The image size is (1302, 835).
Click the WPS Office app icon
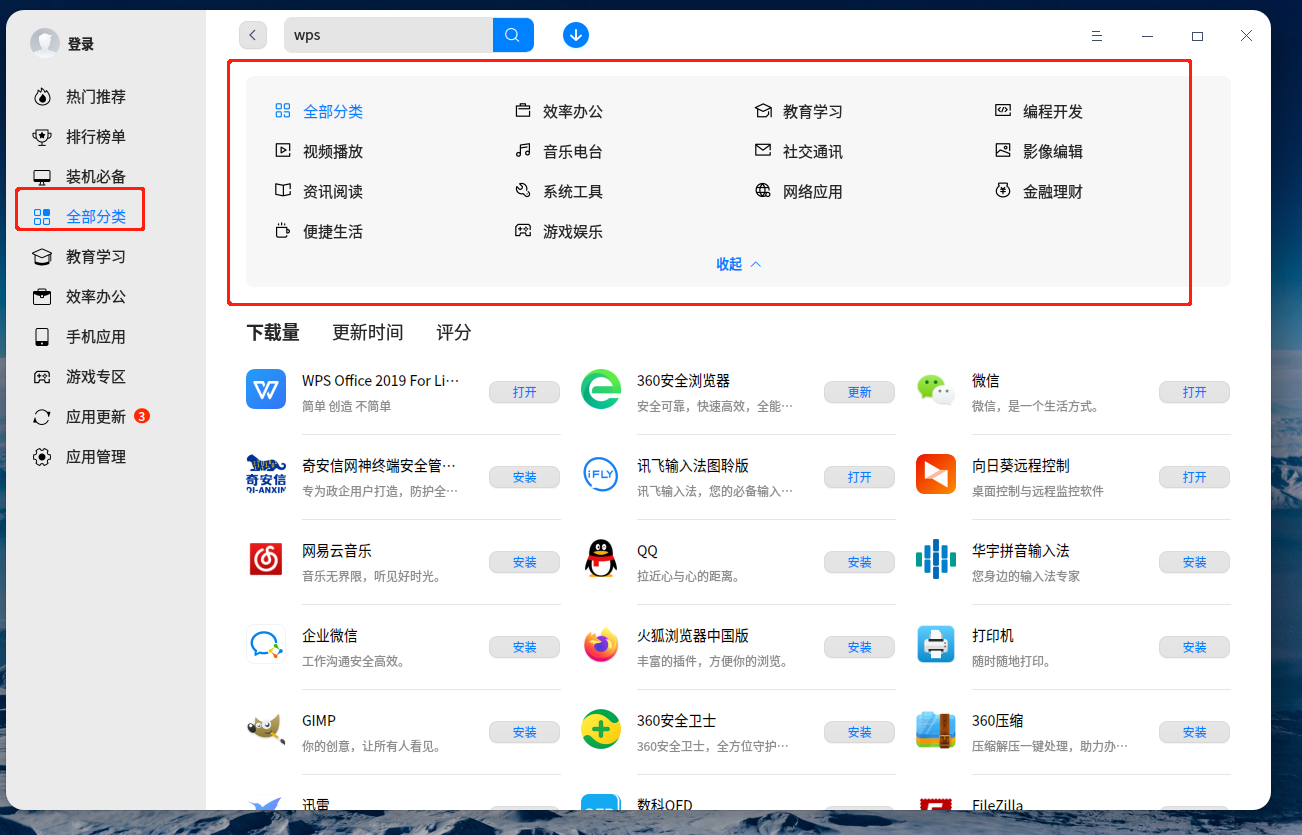266,389
